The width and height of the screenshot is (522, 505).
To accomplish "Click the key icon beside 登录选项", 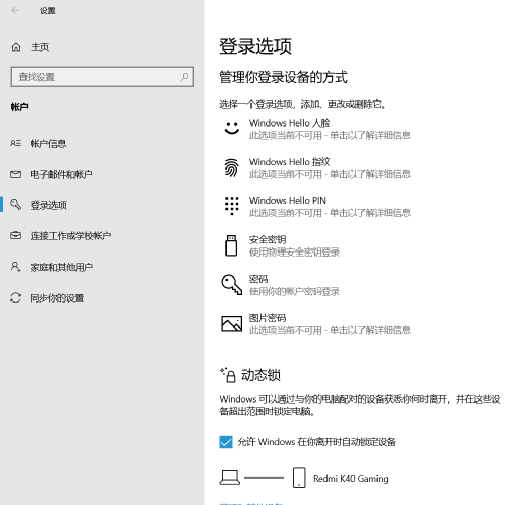I will pyautogui.click(x=15, y=204).
